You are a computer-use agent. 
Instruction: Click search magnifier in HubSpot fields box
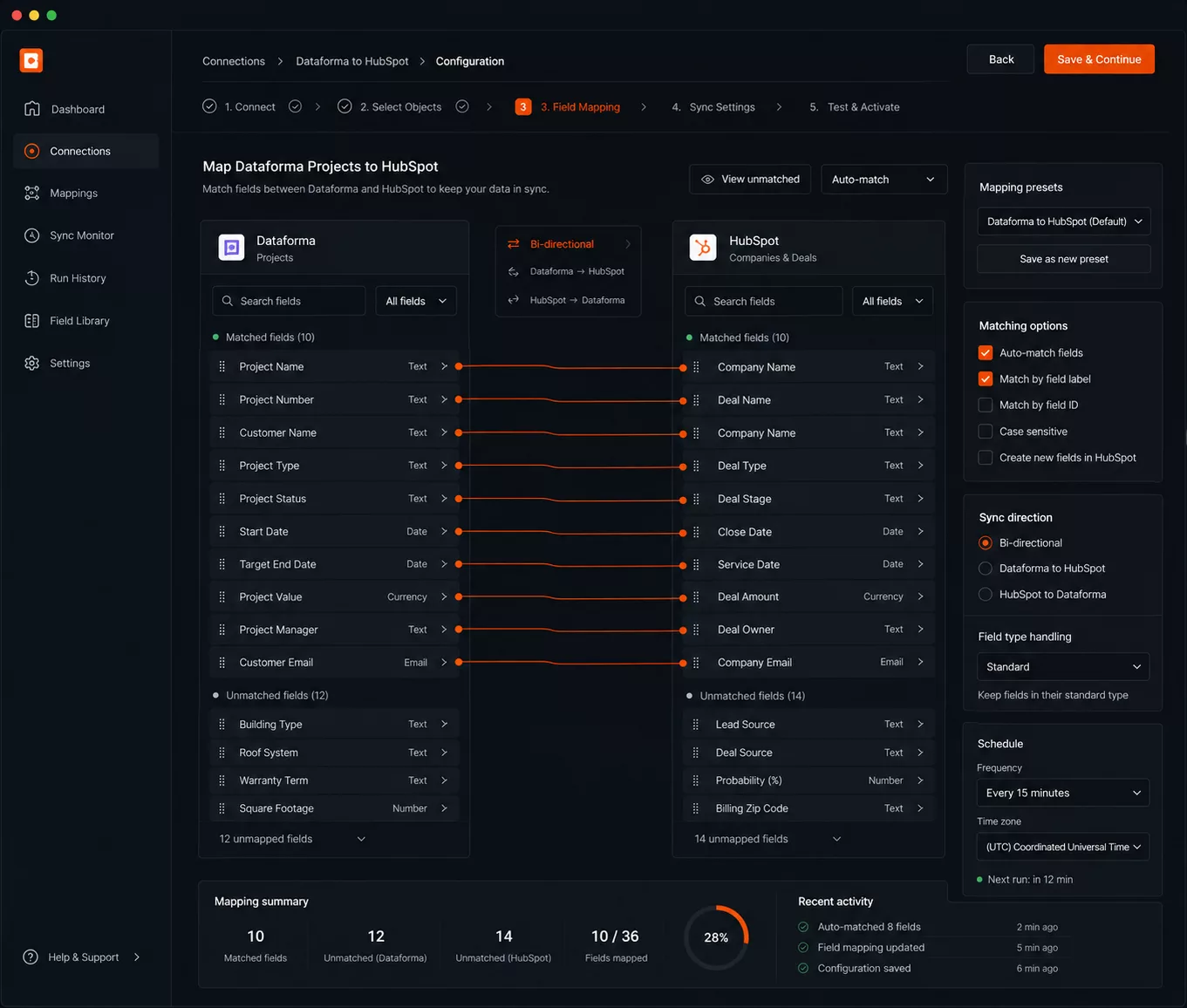(x=700, y=301)
